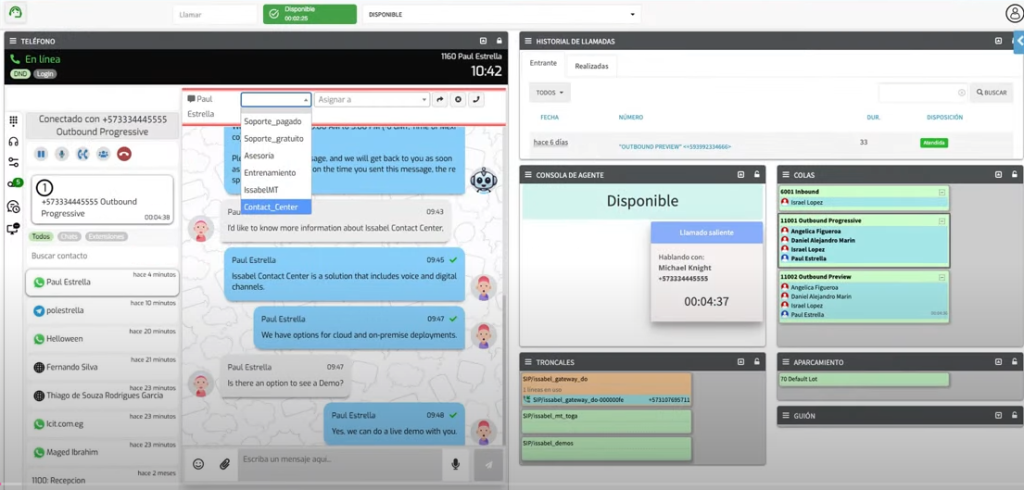Click the BUSCAR button

coord(991,93)
